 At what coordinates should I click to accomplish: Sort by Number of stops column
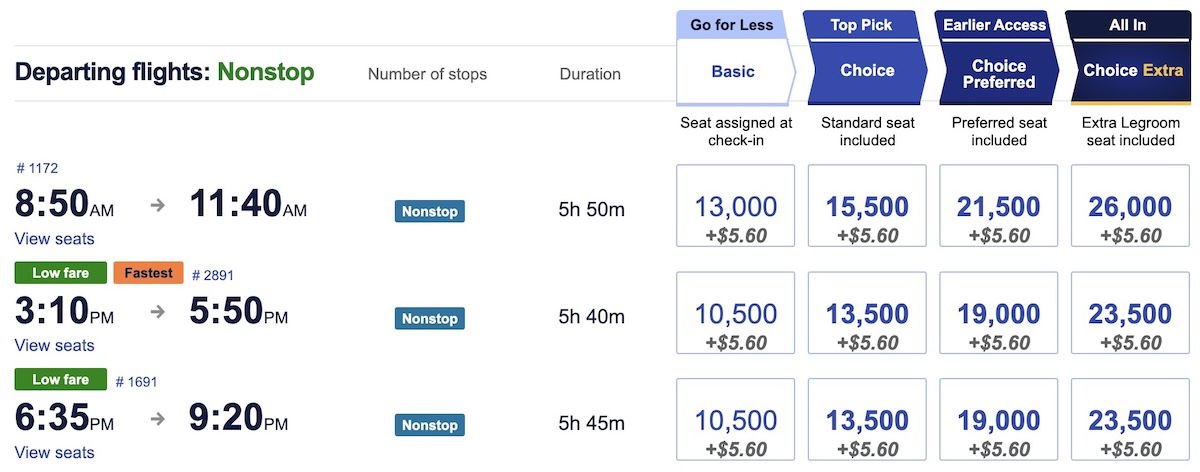tap(427, 74)
